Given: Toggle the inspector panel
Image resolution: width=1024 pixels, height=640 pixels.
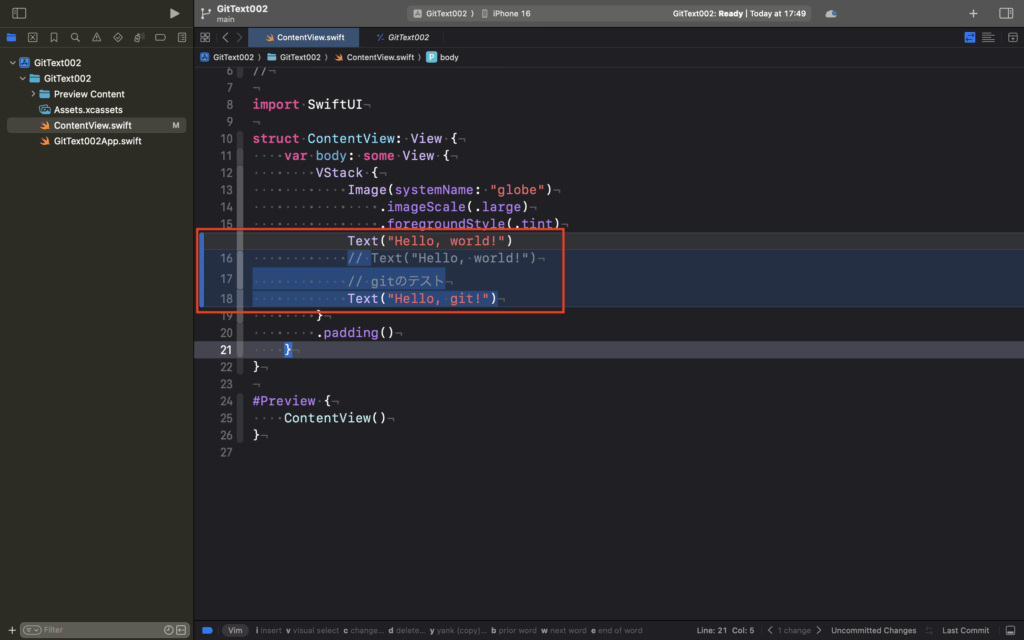Looking at the screenshot, I should 1006,13.
